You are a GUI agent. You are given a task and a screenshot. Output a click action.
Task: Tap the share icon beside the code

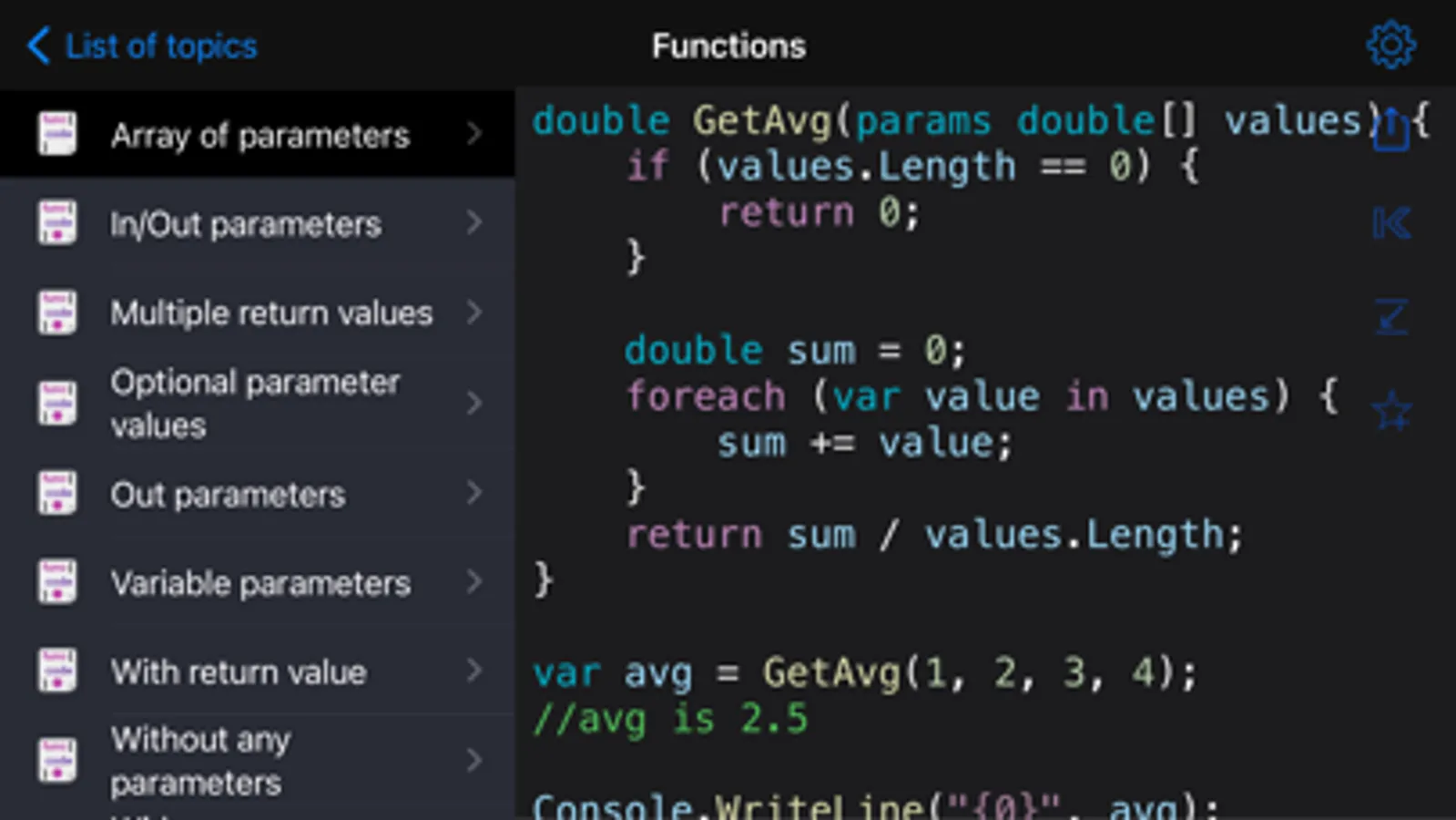pyautogui.click(x=1390, y=130)
